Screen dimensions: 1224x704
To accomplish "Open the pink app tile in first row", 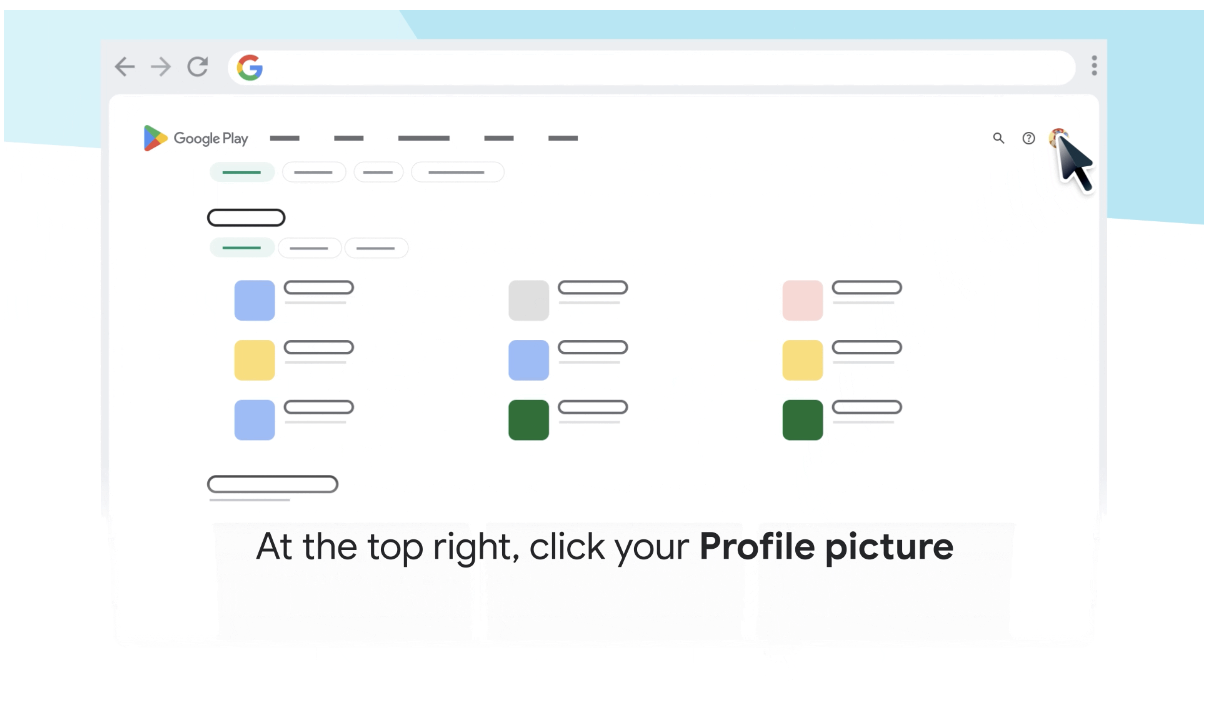I will tap(802, 300).
